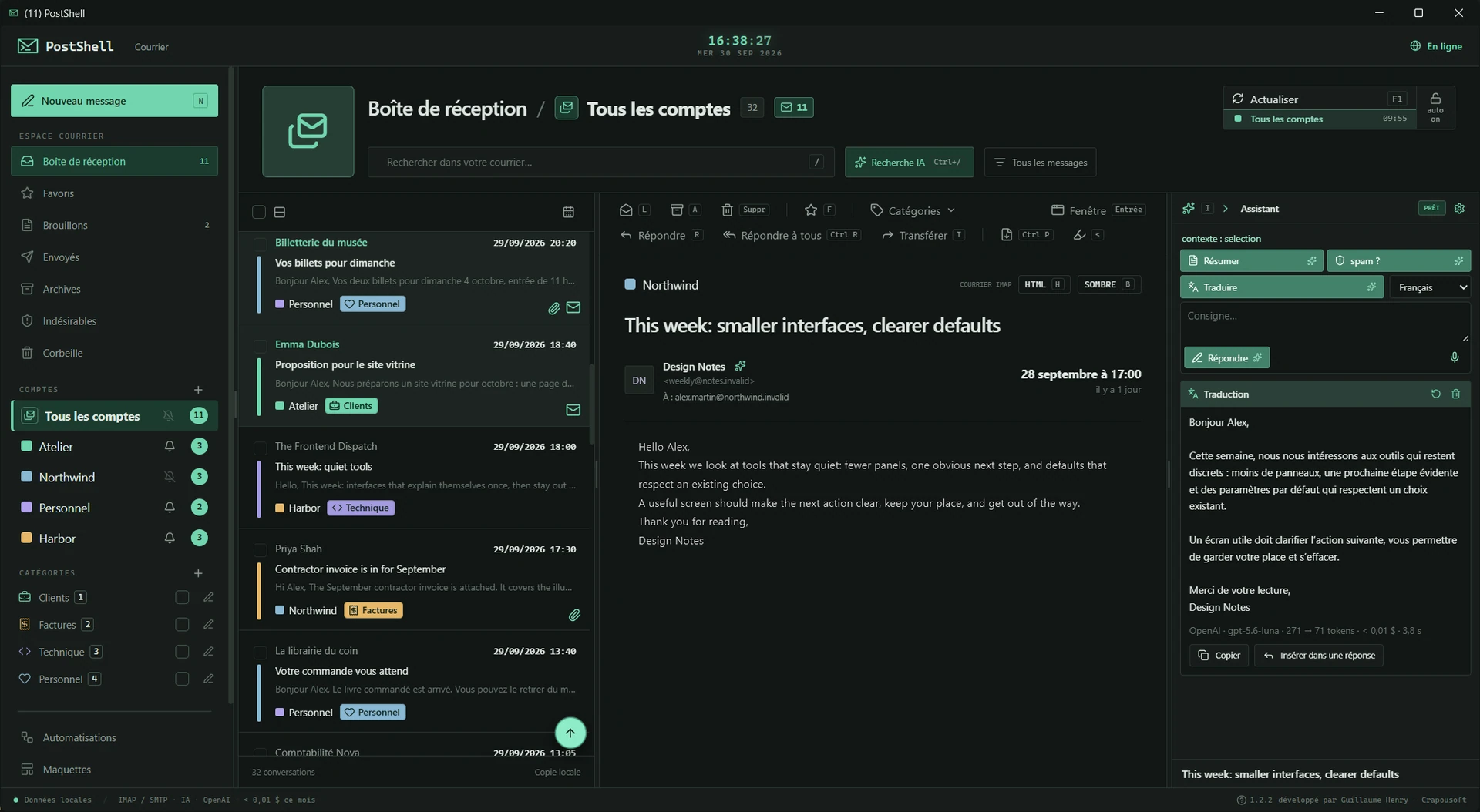
Task: Click the scroll-to-top arrow button
Action: pyautogui.click(x=570, y=733)
